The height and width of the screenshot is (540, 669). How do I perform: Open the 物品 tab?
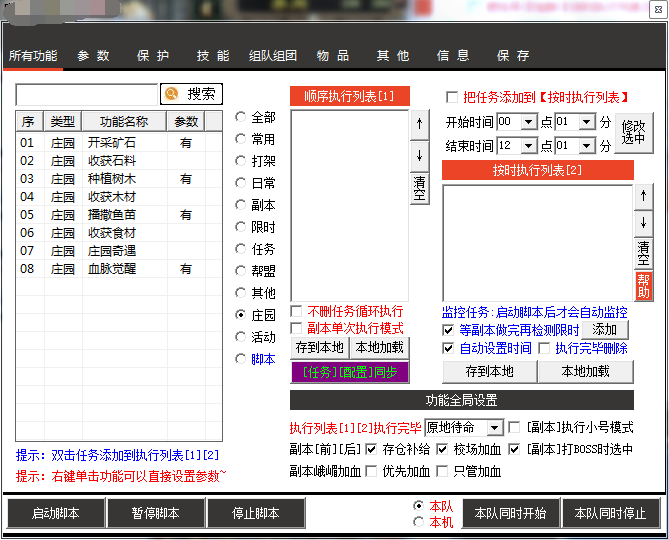pyautogui.click(x=333, y=56)
